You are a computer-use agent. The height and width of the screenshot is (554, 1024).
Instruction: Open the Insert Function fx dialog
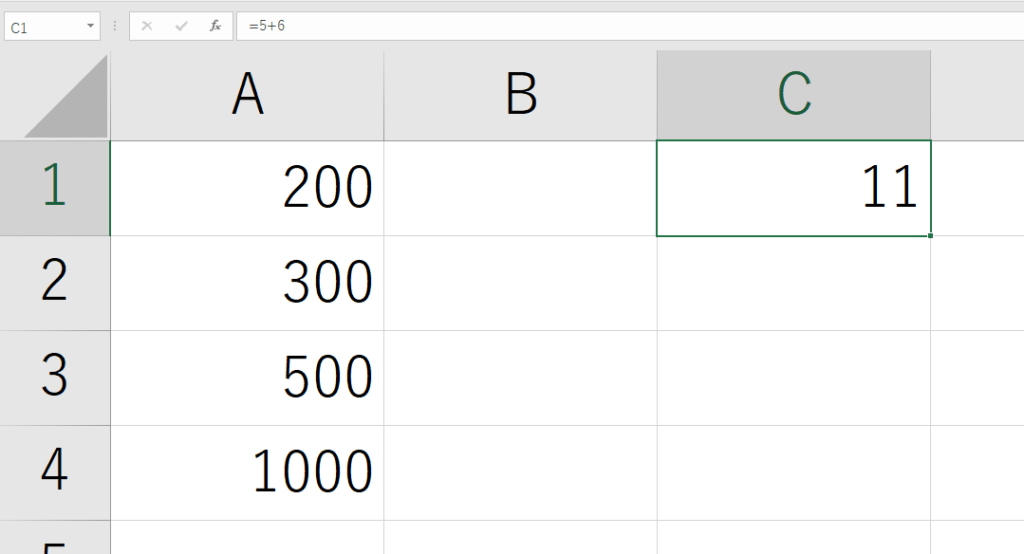click(x=215, y=26)
